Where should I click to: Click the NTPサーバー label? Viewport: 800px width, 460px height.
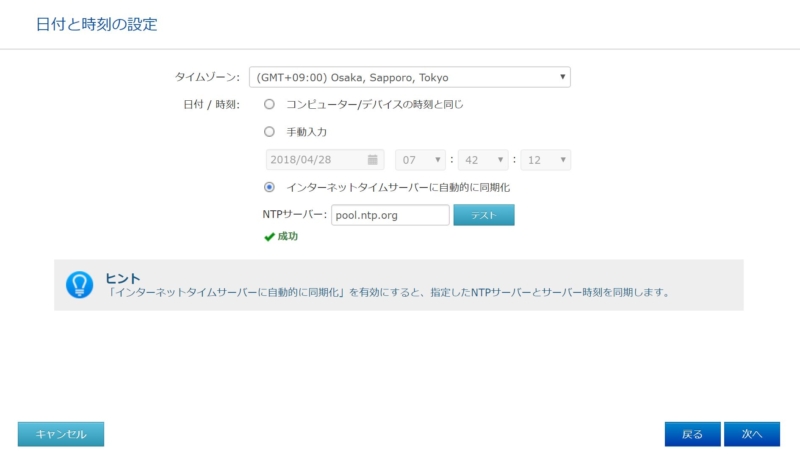point(294,215)
